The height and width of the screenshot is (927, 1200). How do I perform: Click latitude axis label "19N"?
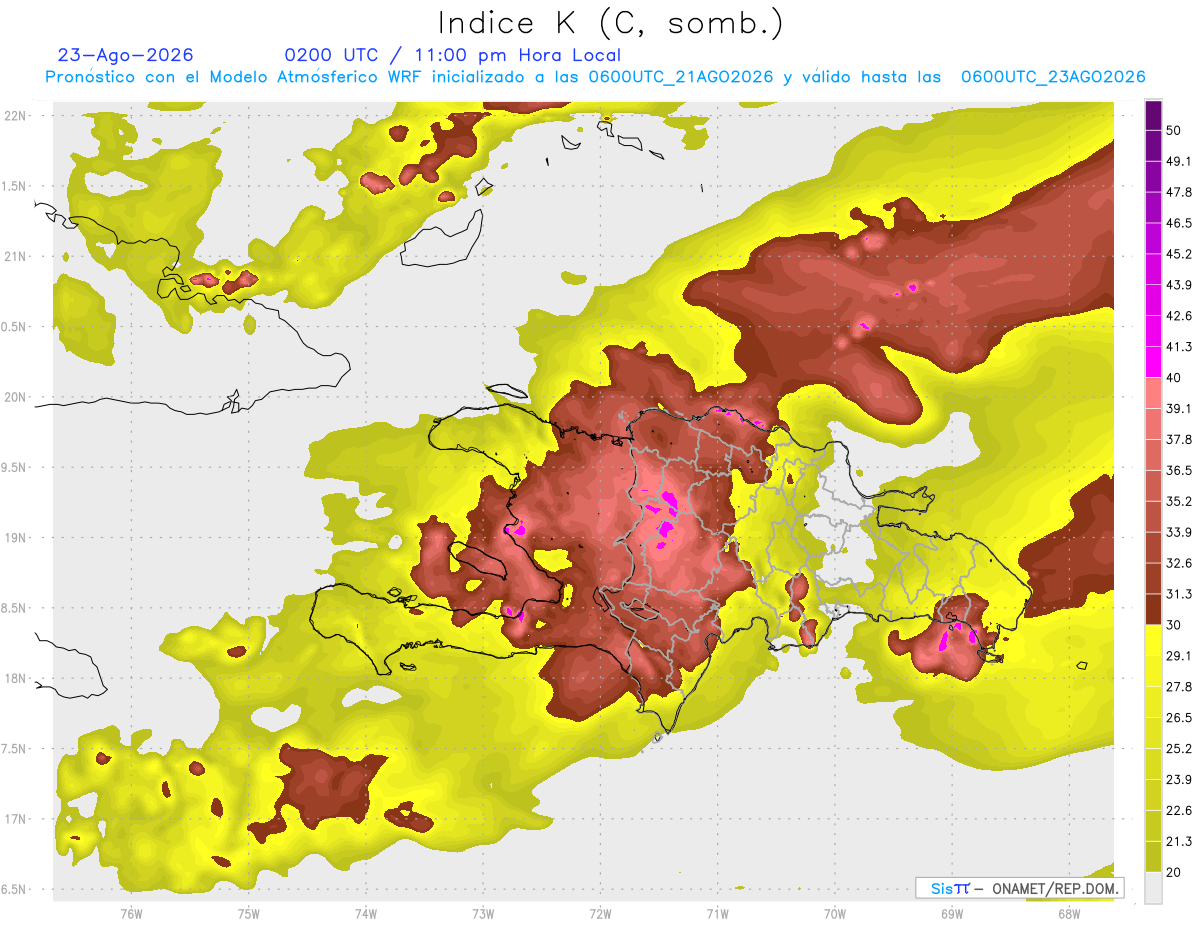(17, 538)
